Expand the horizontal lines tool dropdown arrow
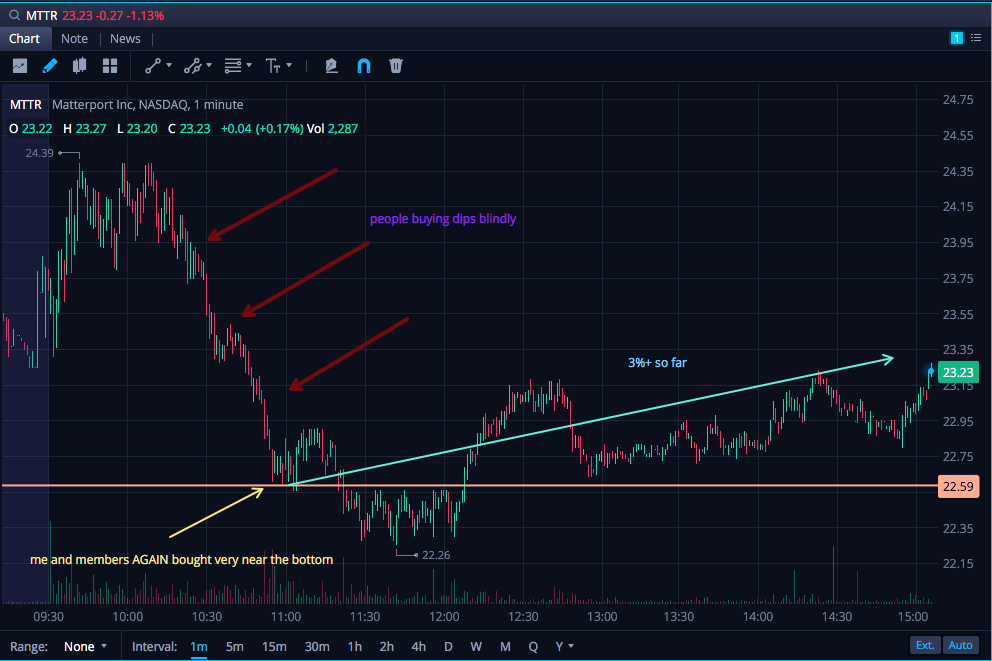The width and height of the screenshot is (992, 661). coord(249,65)
